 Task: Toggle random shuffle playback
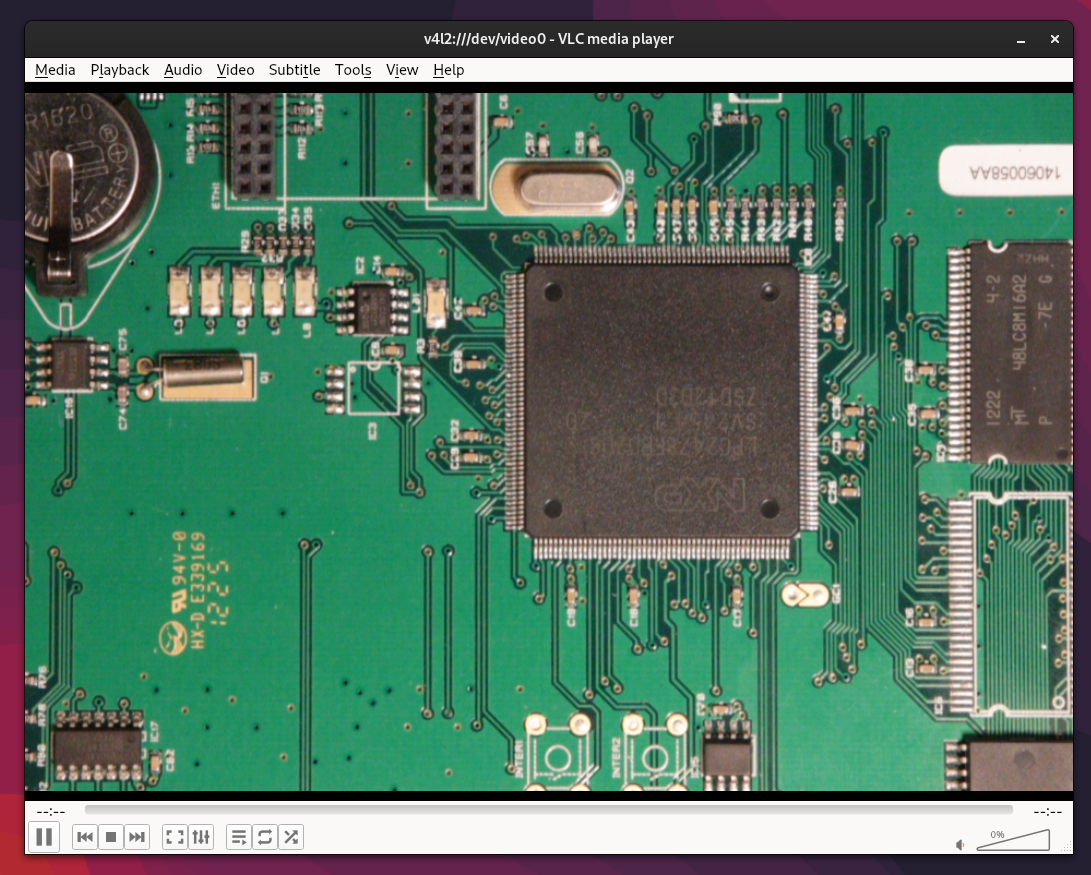click(x=292, y=837)
